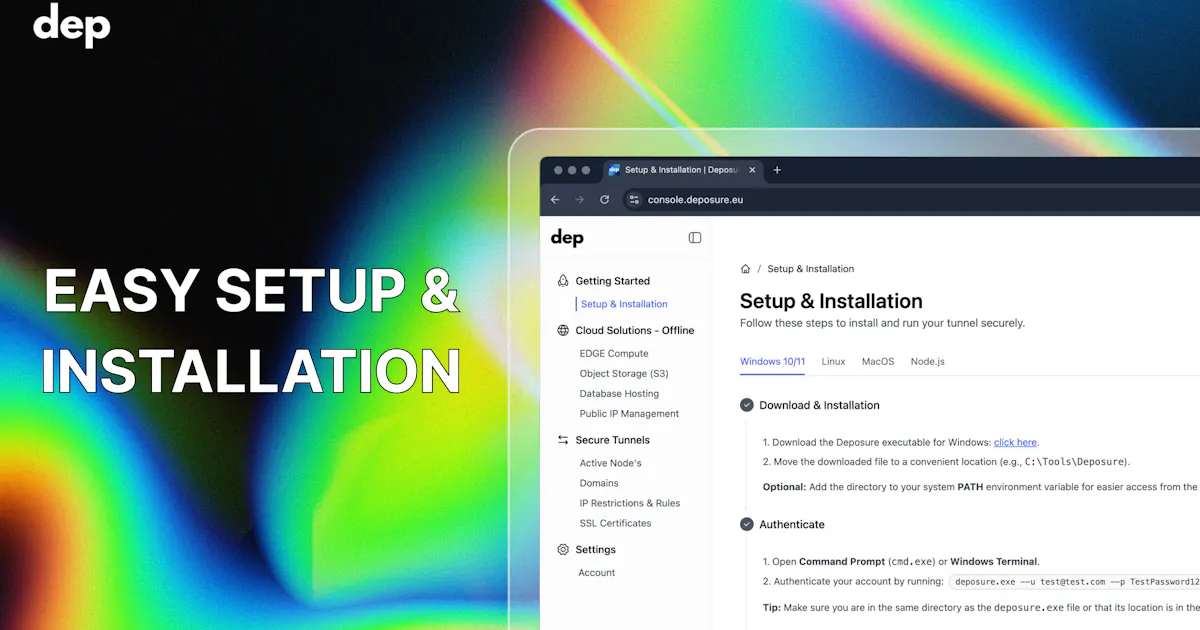Screen dimensions: 1200x630
Task: Click the dep logo in the console sidebar
Action: (x=567, y=238)
